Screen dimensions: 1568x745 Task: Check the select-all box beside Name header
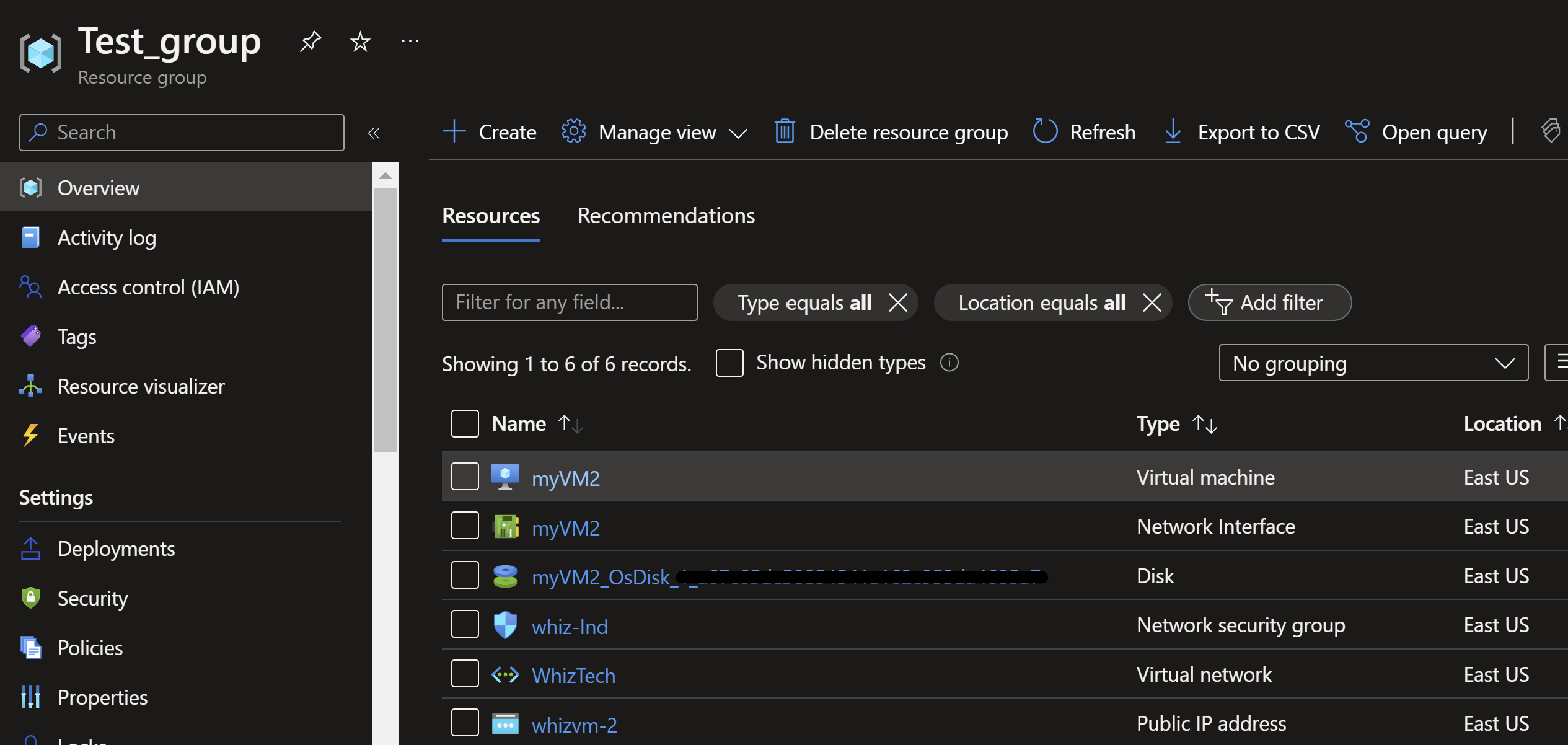coord(465,424)
